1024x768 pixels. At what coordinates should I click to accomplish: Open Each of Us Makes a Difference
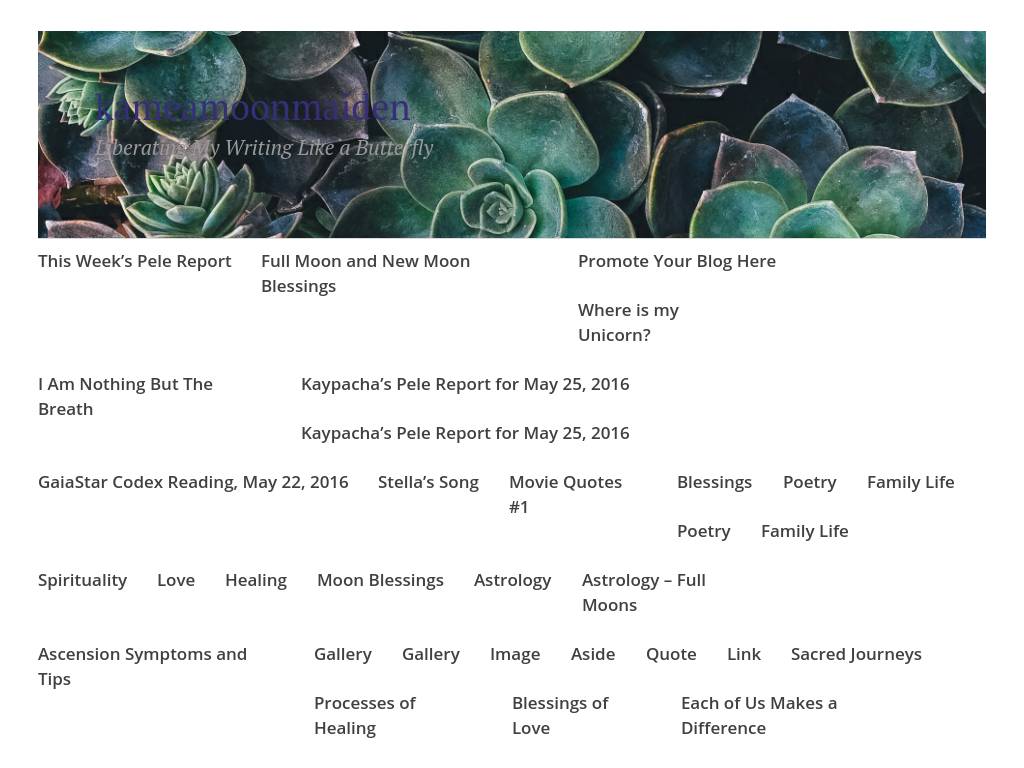(x=759, y=715)
